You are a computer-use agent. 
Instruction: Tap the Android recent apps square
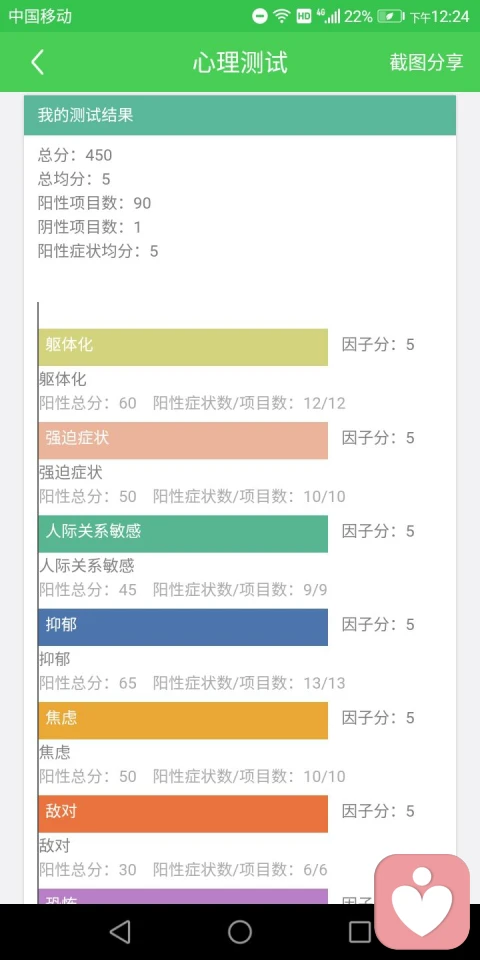359,932
